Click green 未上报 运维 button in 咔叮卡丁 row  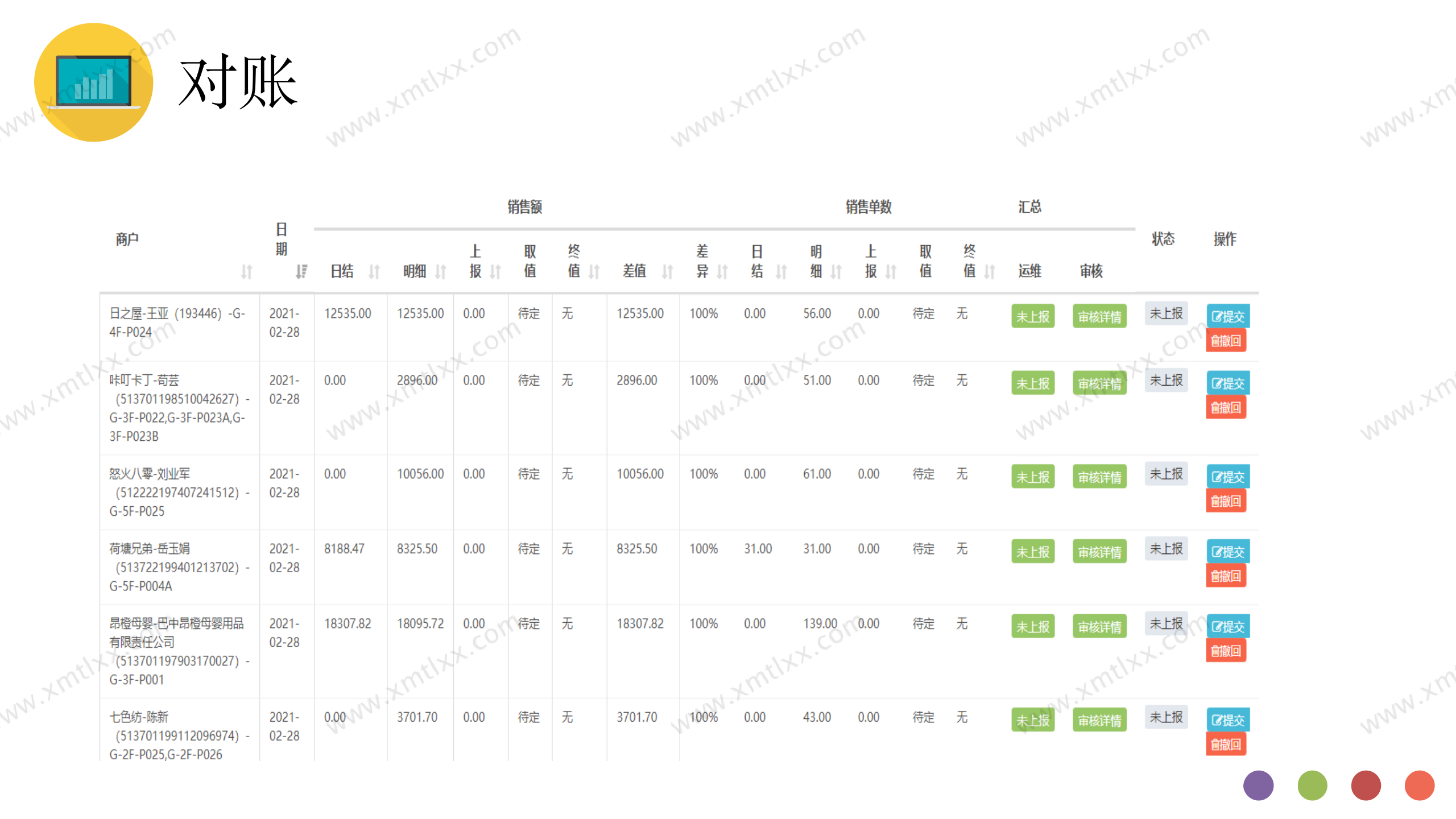coord(1033,383)
